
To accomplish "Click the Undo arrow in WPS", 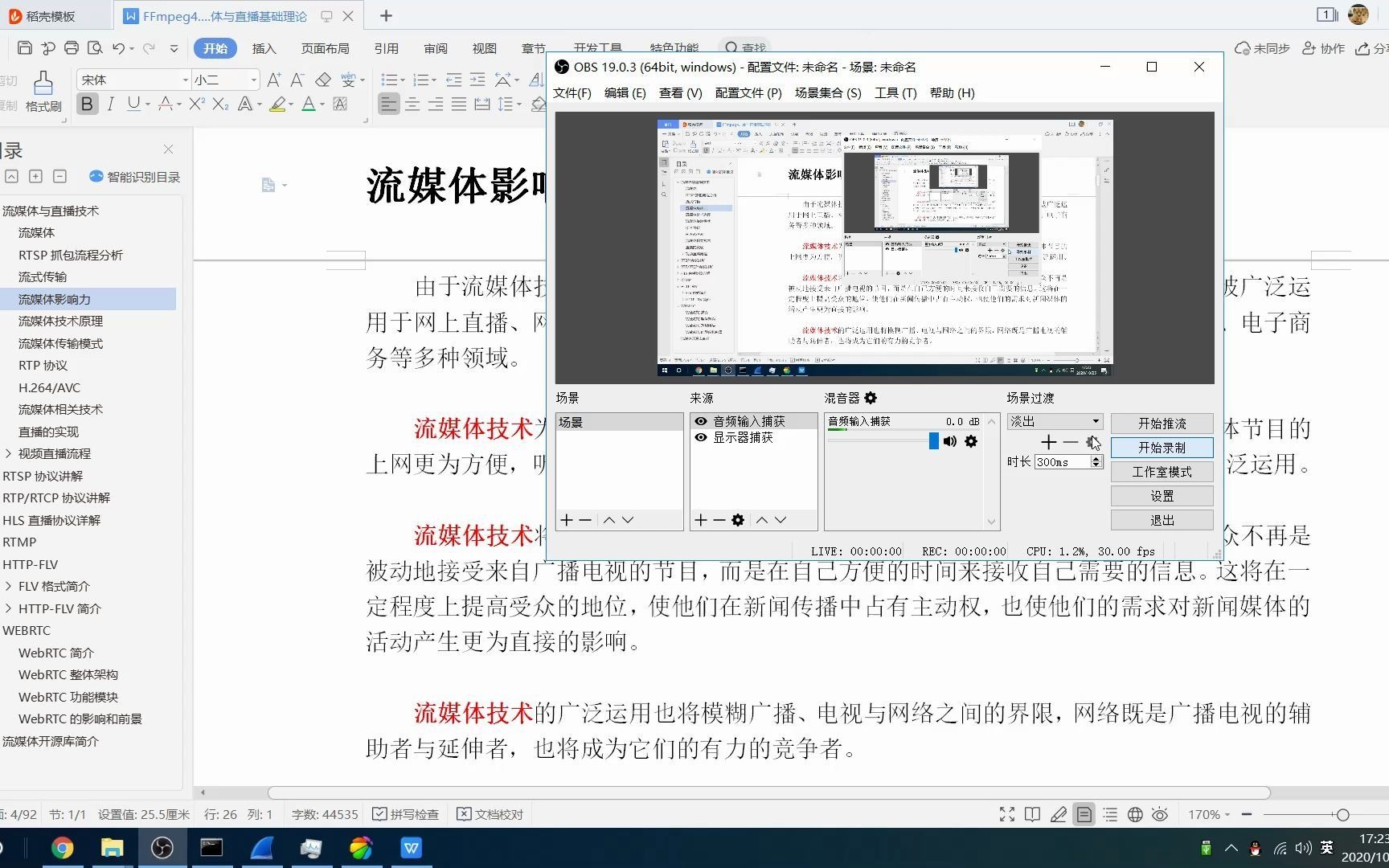I will [x=118, y=48].
